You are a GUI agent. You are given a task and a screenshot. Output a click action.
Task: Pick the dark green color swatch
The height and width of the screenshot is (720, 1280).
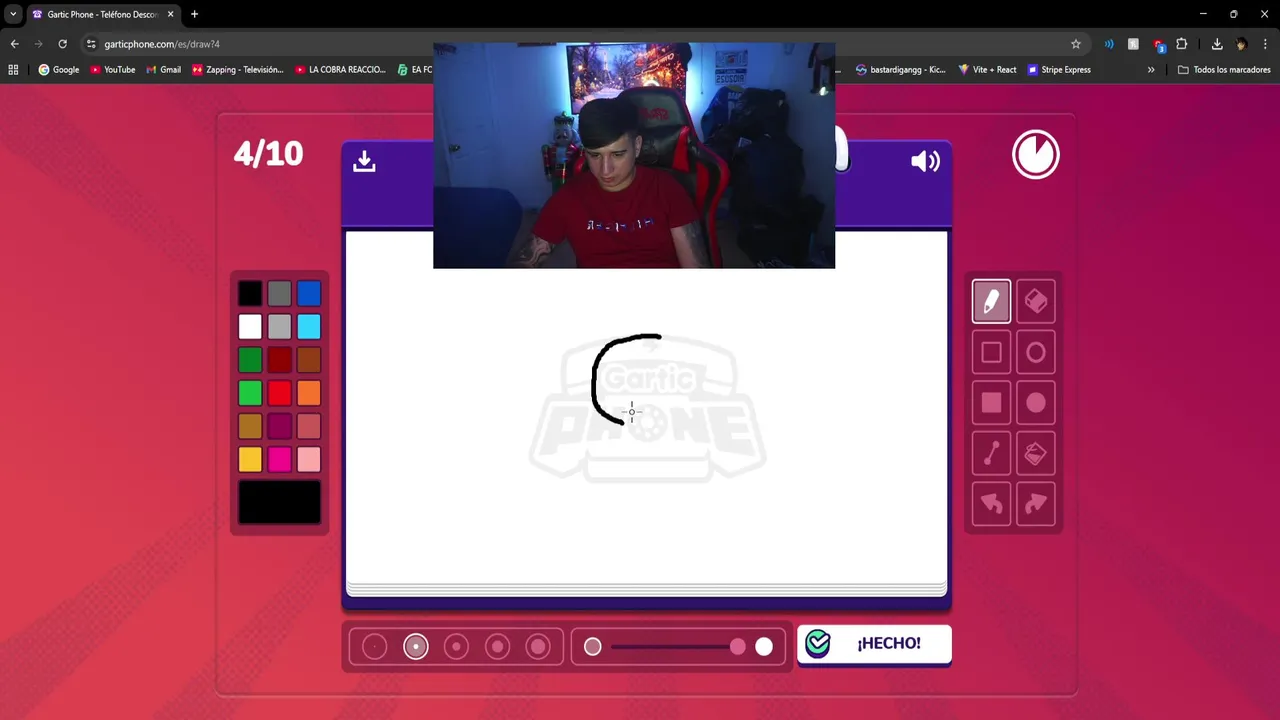250,360
